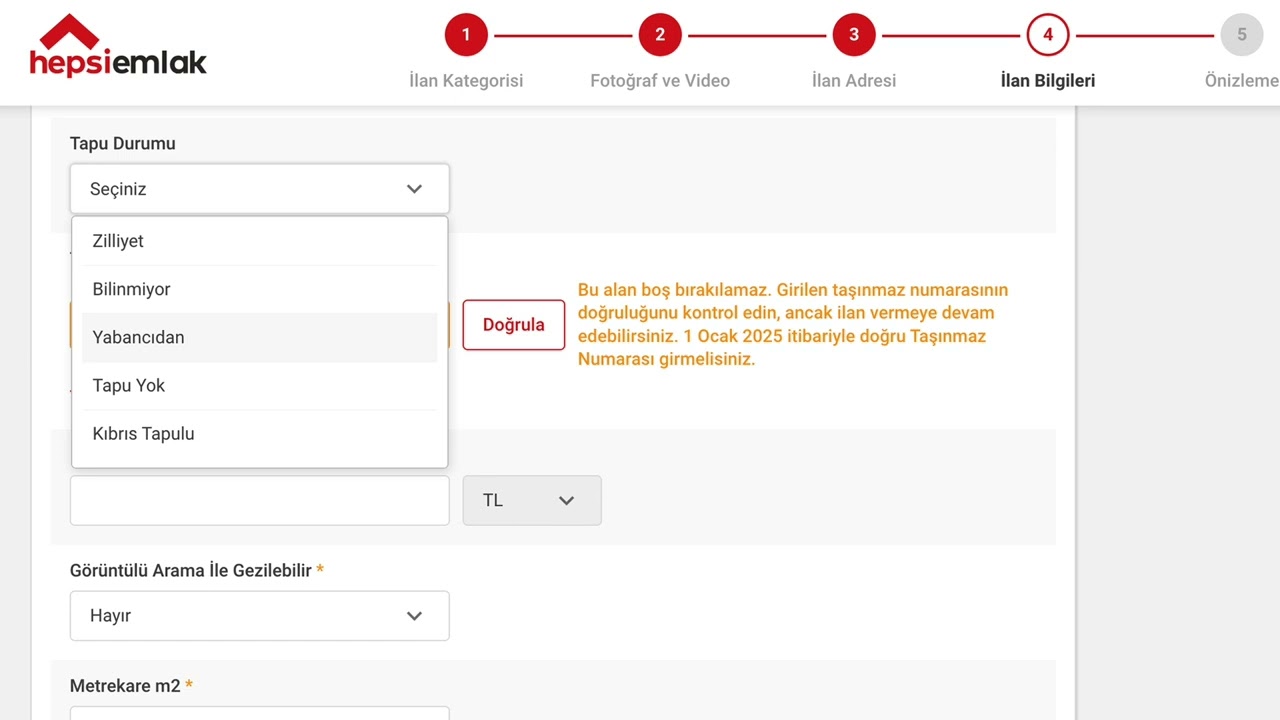Screen dimensions: 1280x720
Task: Choose Bilinmiyor option
Action: coord(260,289)
